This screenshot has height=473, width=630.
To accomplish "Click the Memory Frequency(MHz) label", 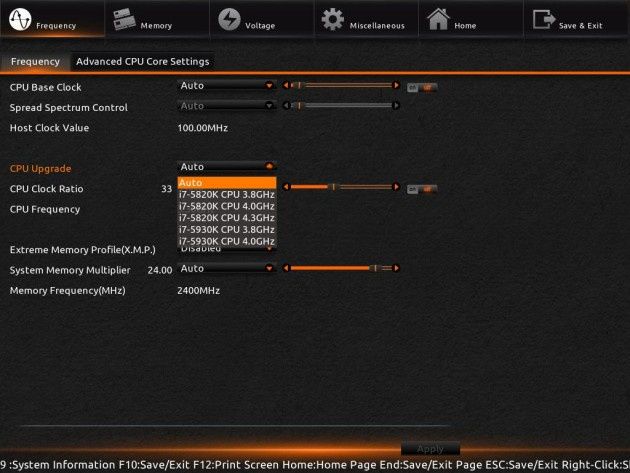I will (68, 291).
